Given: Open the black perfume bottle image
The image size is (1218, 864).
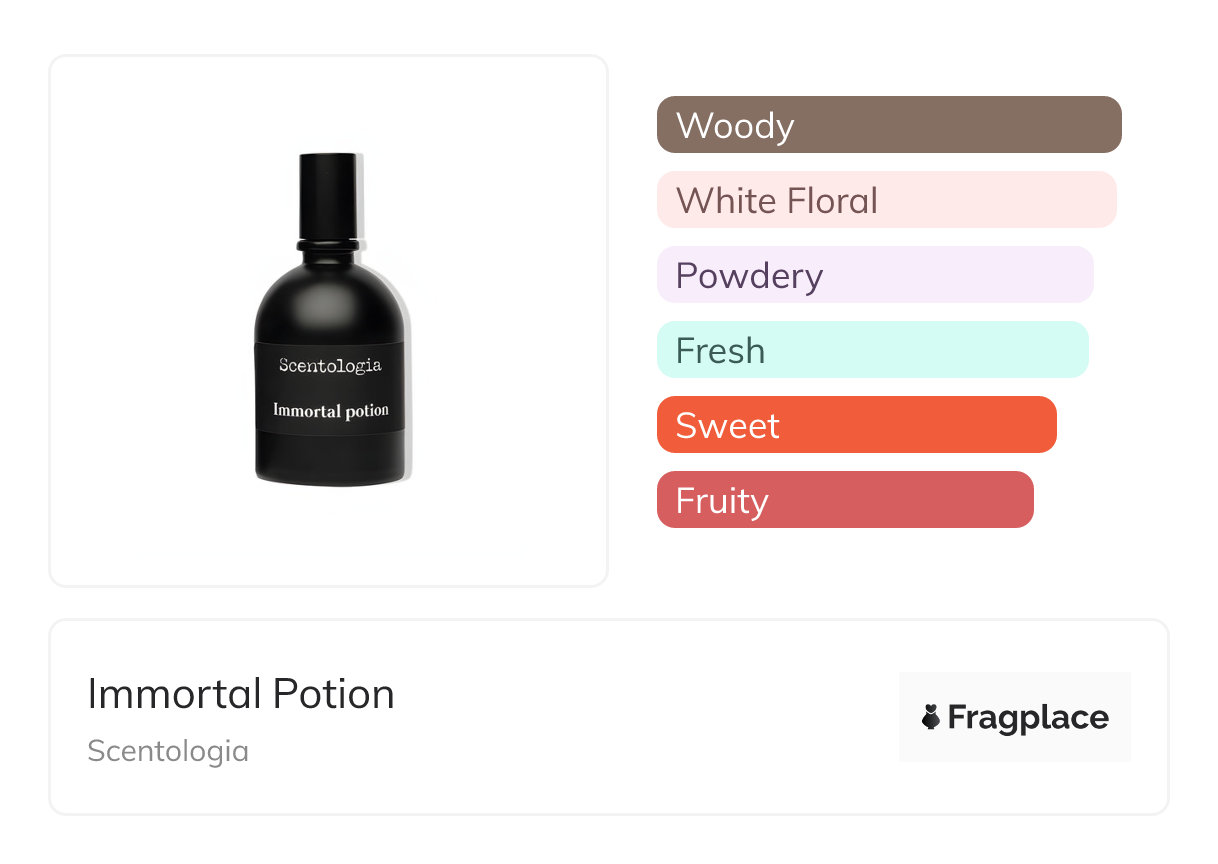Looking at the screenshot, I should 329,320.
